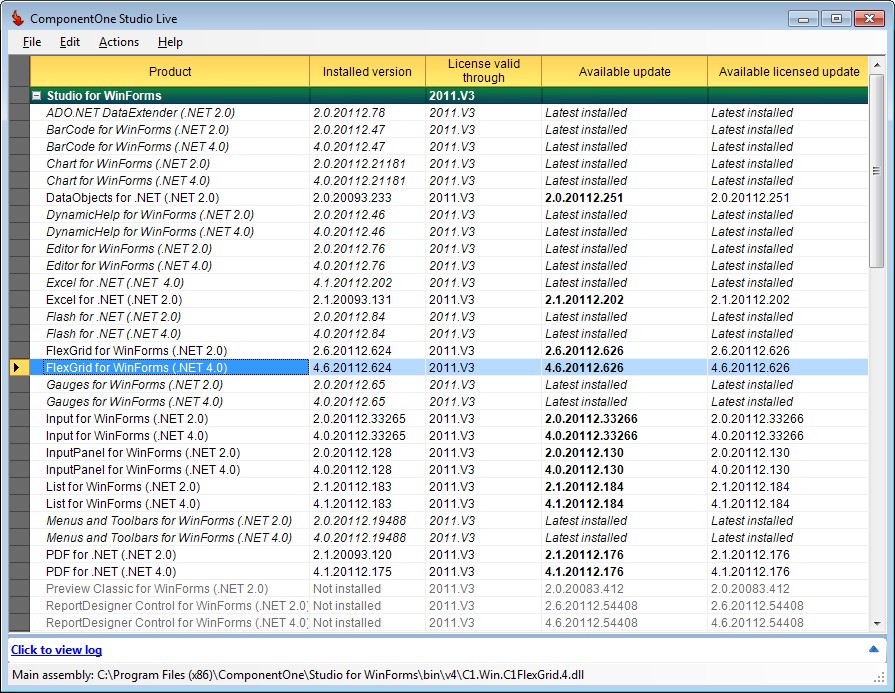Select the Studio for WinForms group row
This screenshot has height=693, width=895.
coord(449,96)
